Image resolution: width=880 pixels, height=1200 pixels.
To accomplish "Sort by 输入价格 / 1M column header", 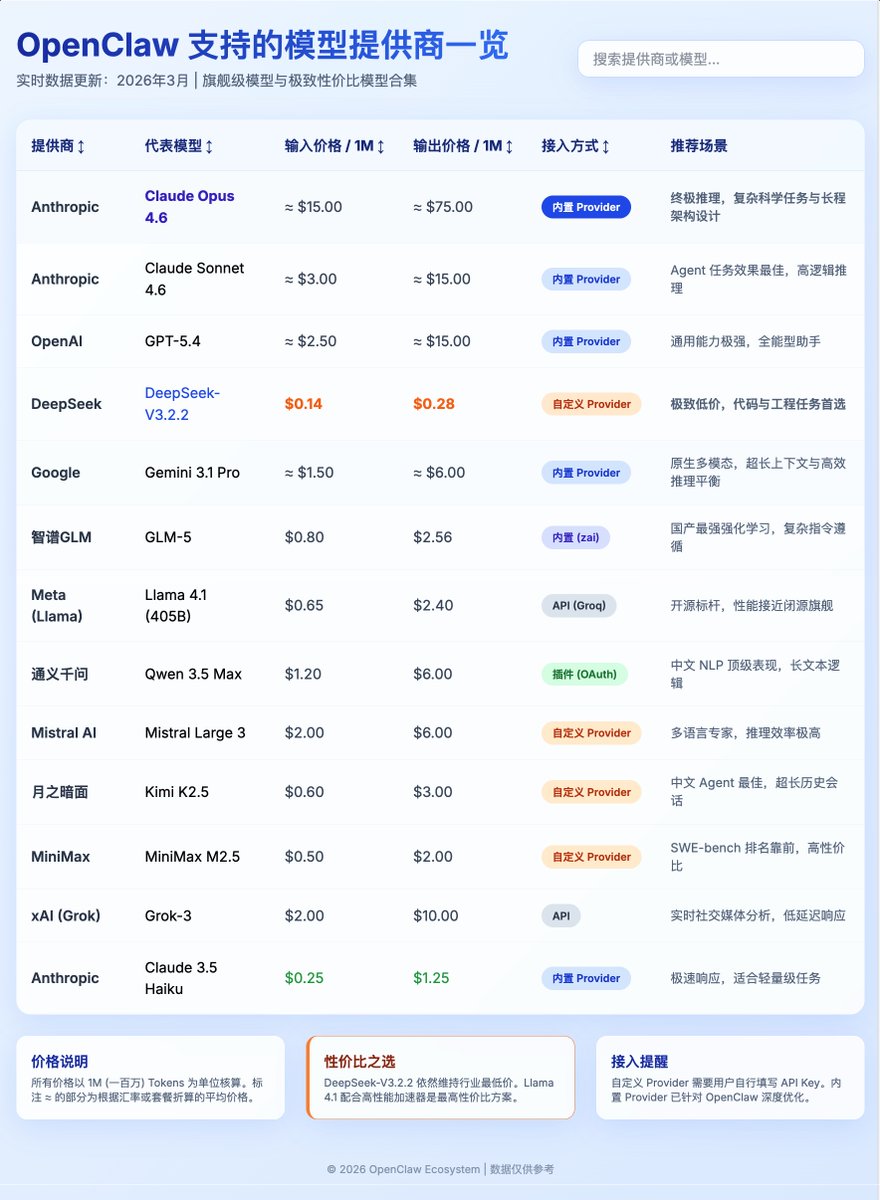I will tap(335, 146).
